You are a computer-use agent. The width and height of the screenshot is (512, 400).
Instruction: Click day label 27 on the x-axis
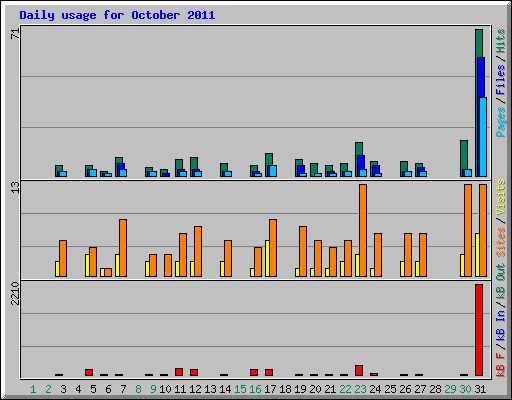[420, 389]
